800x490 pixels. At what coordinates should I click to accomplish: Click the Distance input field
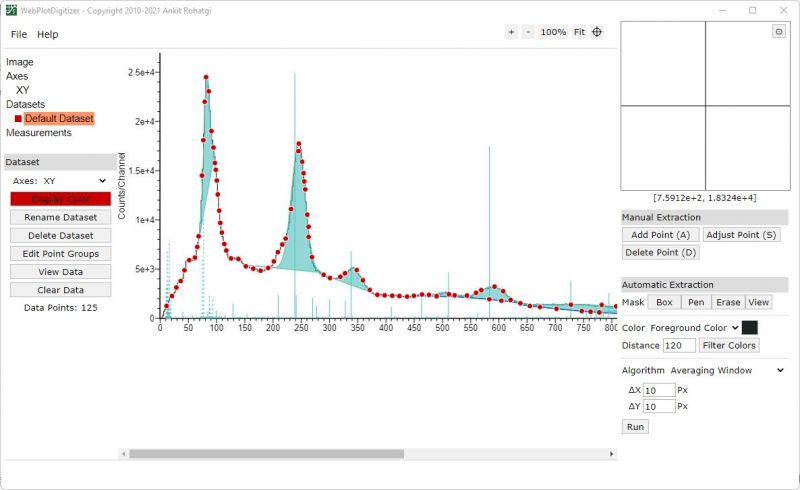pos(679,345)
